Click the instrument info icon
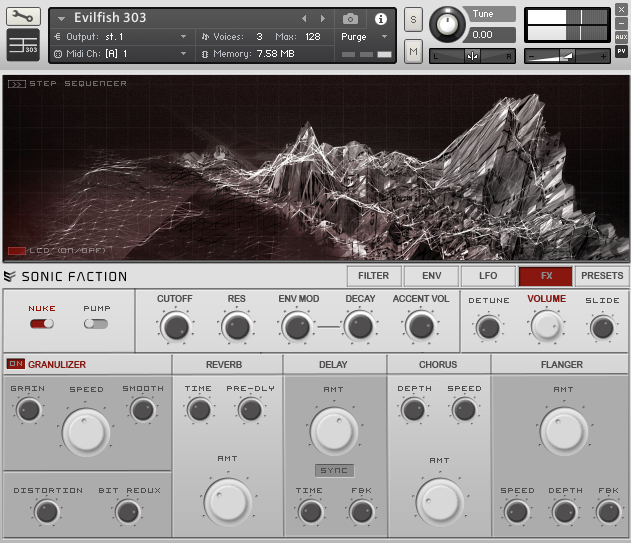The height and width of the screenshot is (543, 631). [x=380, y=19]
